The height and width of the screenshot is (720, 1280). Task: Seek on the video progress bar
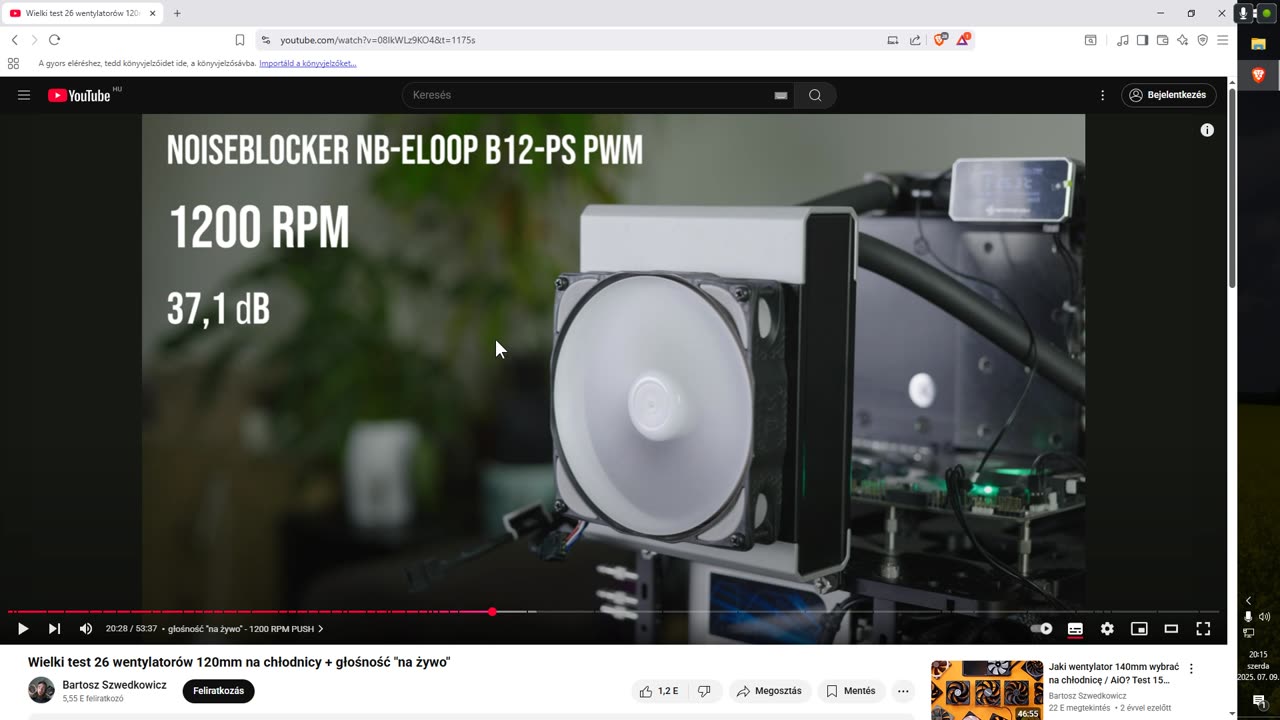point(613,611)
